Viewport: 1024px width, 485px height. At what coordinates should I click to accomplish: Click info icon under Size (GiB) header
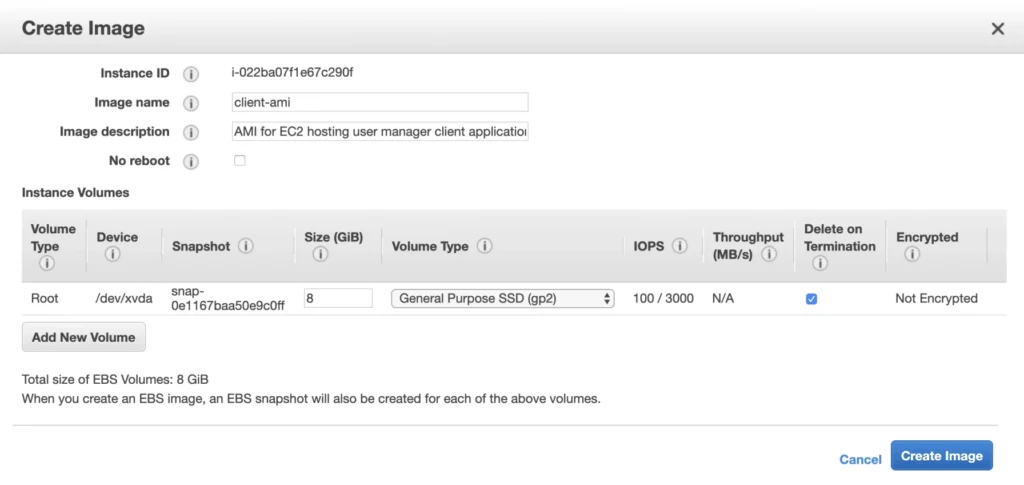[320, 255]
